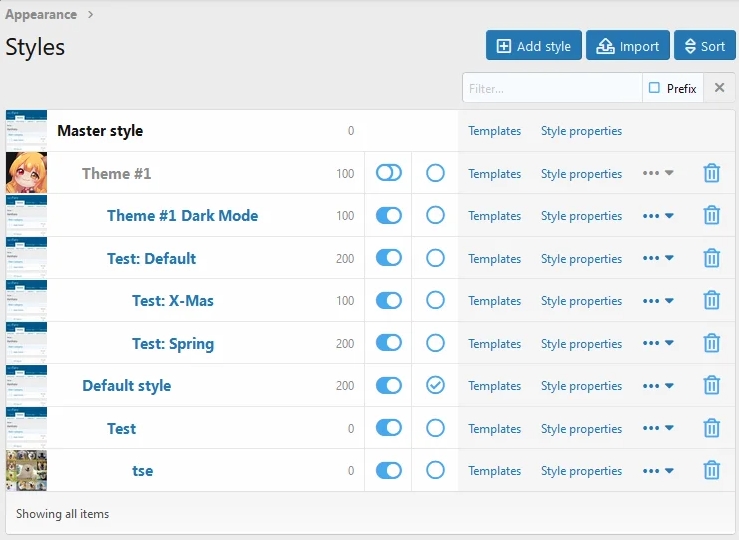This screenshot has width=739, height=540.
Task: Delete the tse style with trash icon
Action: coord(711,470)
